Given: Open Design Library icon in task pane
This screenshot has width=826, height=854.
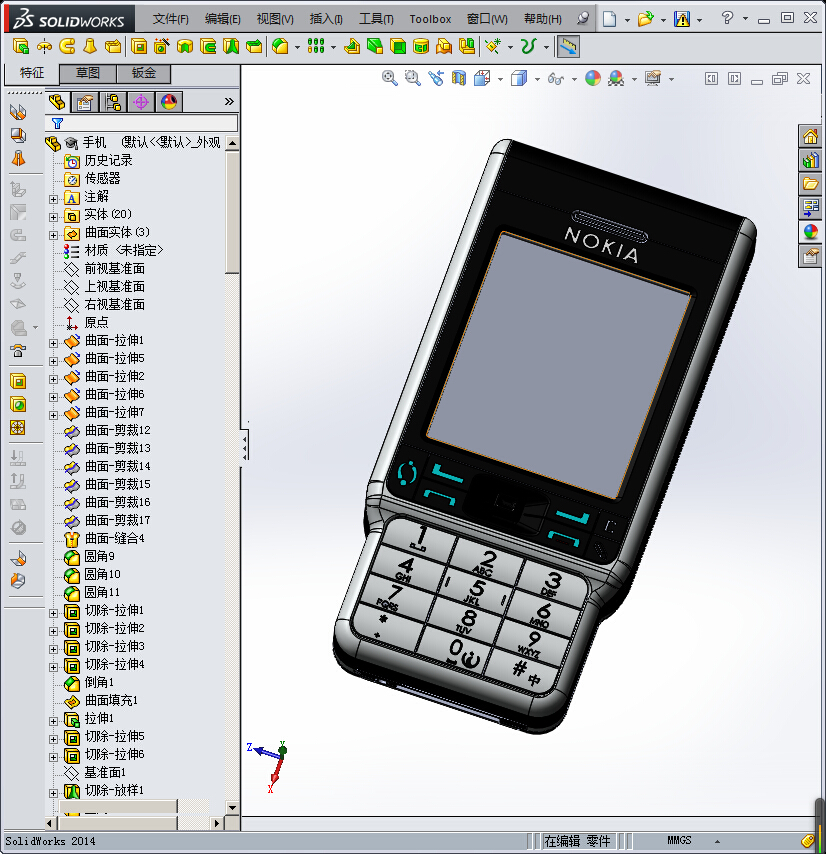Looking at the screenshot, I should coord(810,160).
